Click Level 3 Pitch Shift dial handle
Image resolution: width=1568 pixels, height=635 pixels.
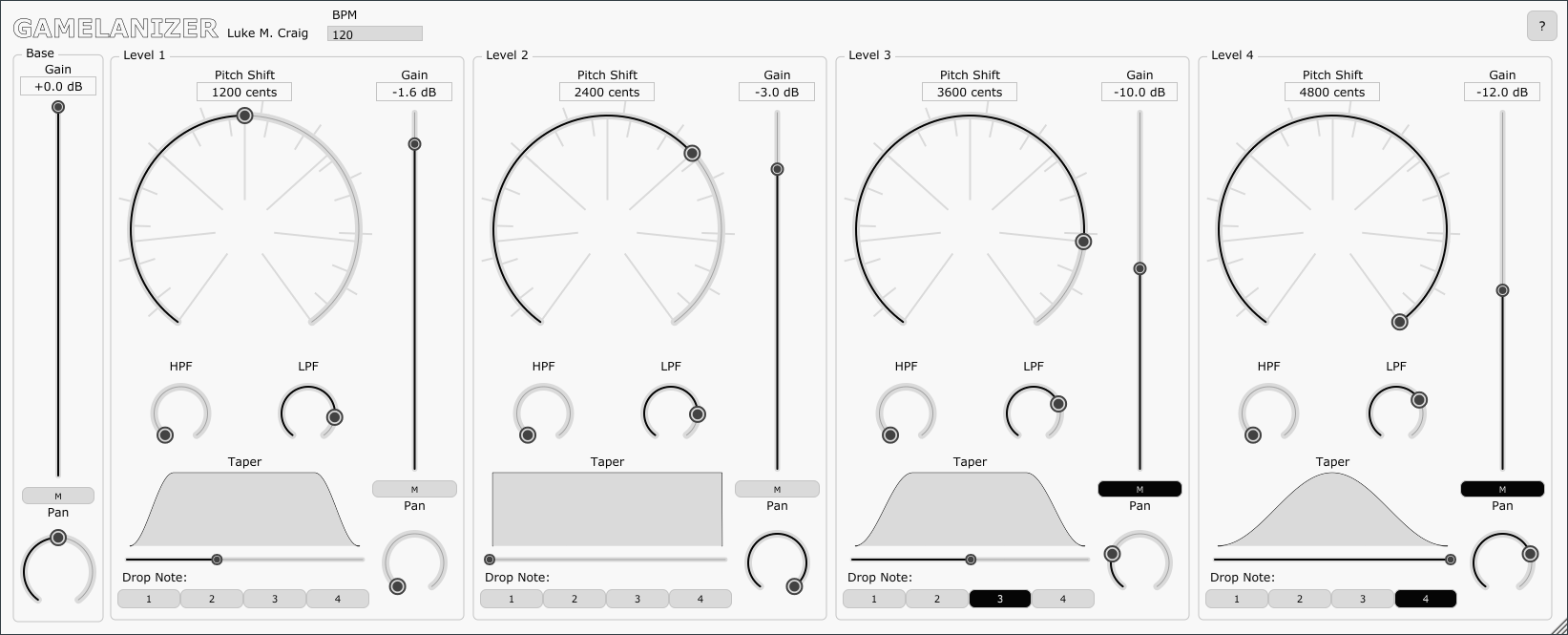click(1083, 242)
